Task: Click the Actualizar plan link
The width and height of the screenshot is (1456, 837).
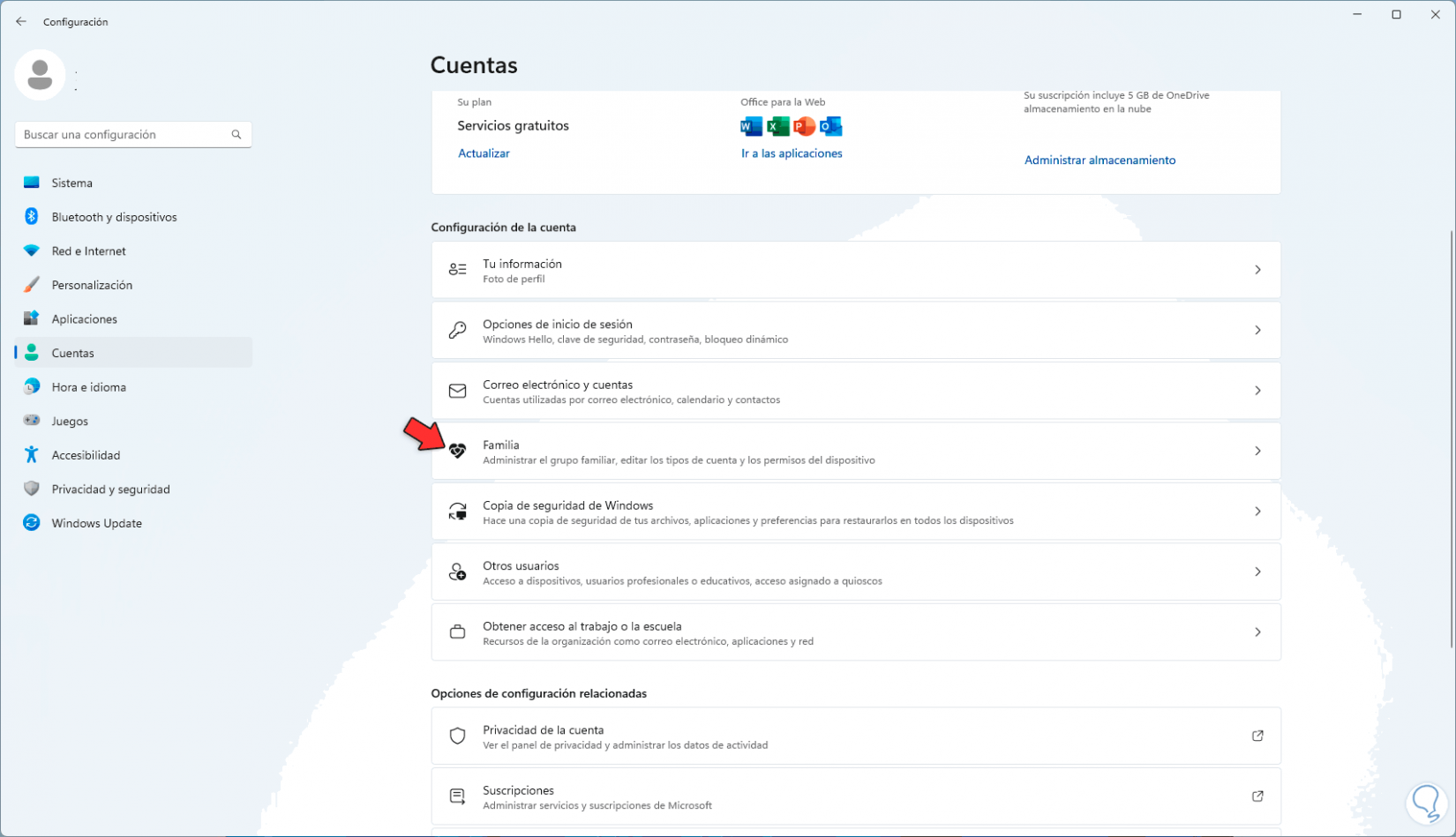Action: pyautogui.click(x=484, y=153)
